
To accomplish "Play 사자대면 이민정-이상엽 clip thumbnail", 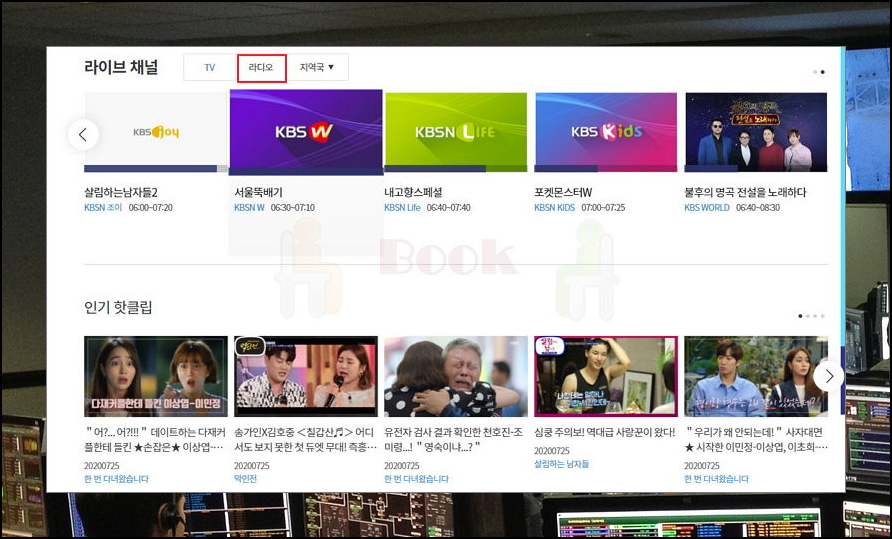I will 756,376.
